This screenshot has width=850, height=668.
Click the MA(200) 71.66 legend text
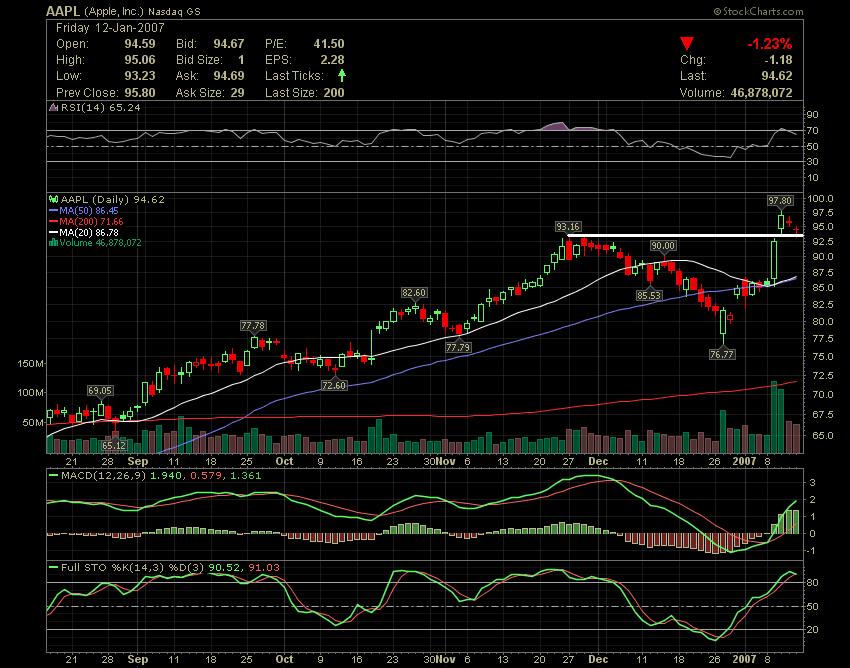tap(91, 221)
